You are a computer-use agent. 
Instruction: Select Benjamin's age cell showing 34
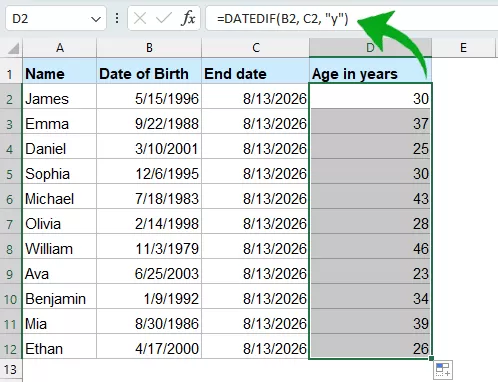click(x=370, y=296)
